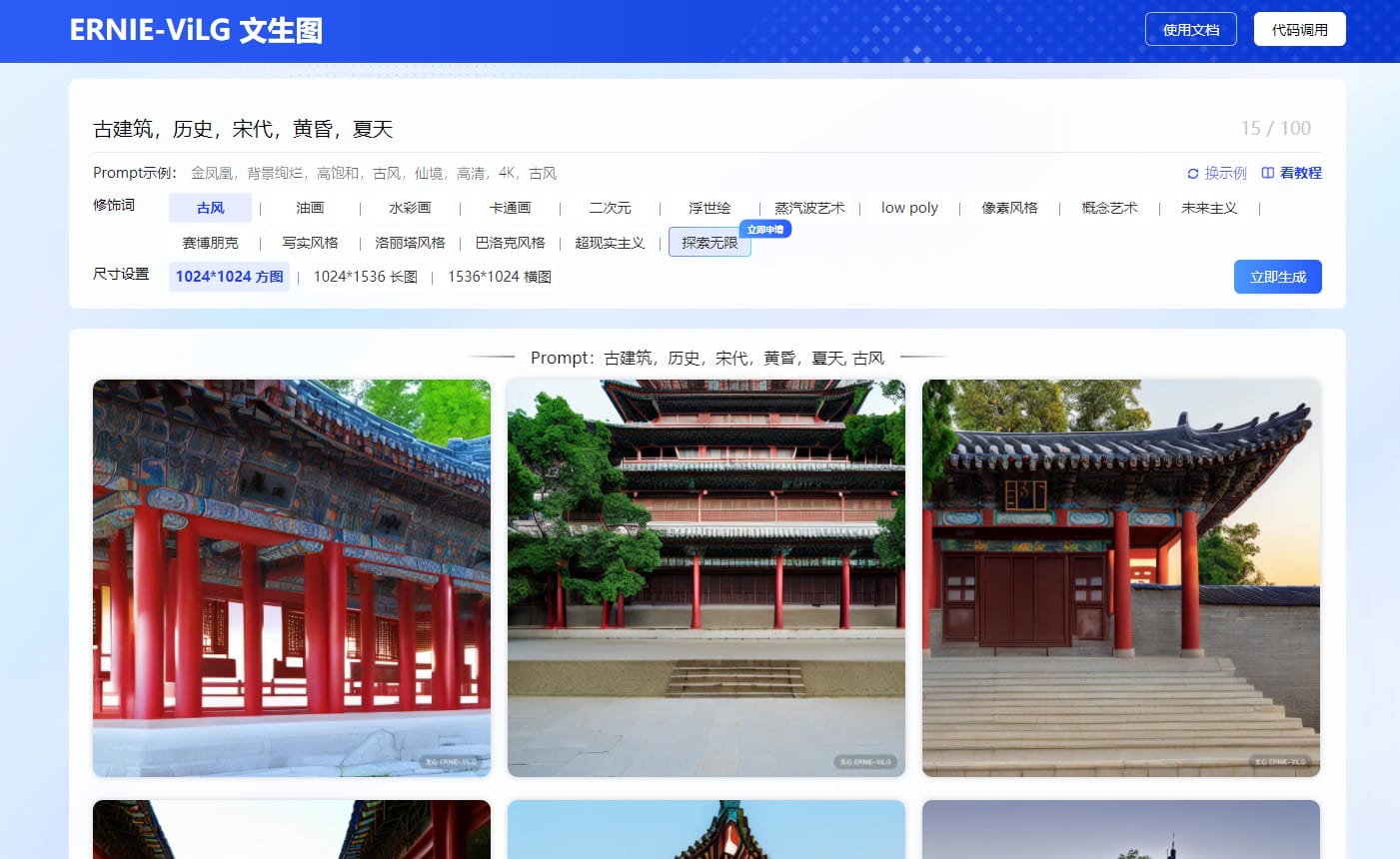Image resolution: width=1400 pixels, height=859 pixels.
Task: Choose the 1536*1024 横图 size
Action: coord(500,277)
